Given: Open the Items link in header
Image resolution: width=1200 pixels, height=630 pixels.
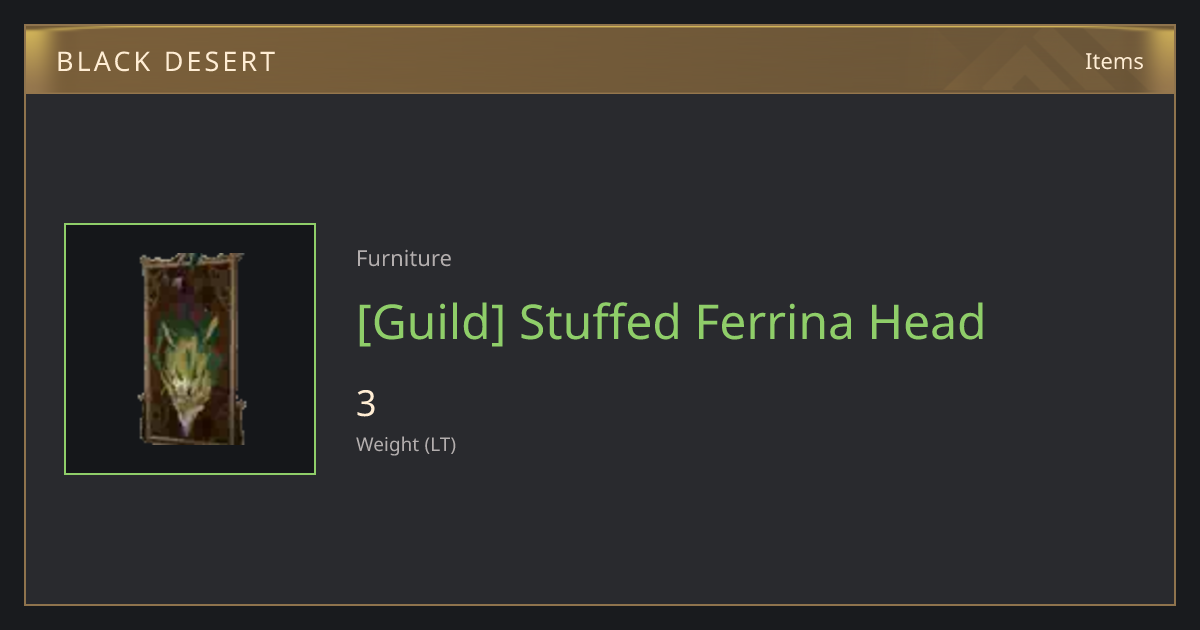Looking at the screenshot, I should (x=1114, y=61).
